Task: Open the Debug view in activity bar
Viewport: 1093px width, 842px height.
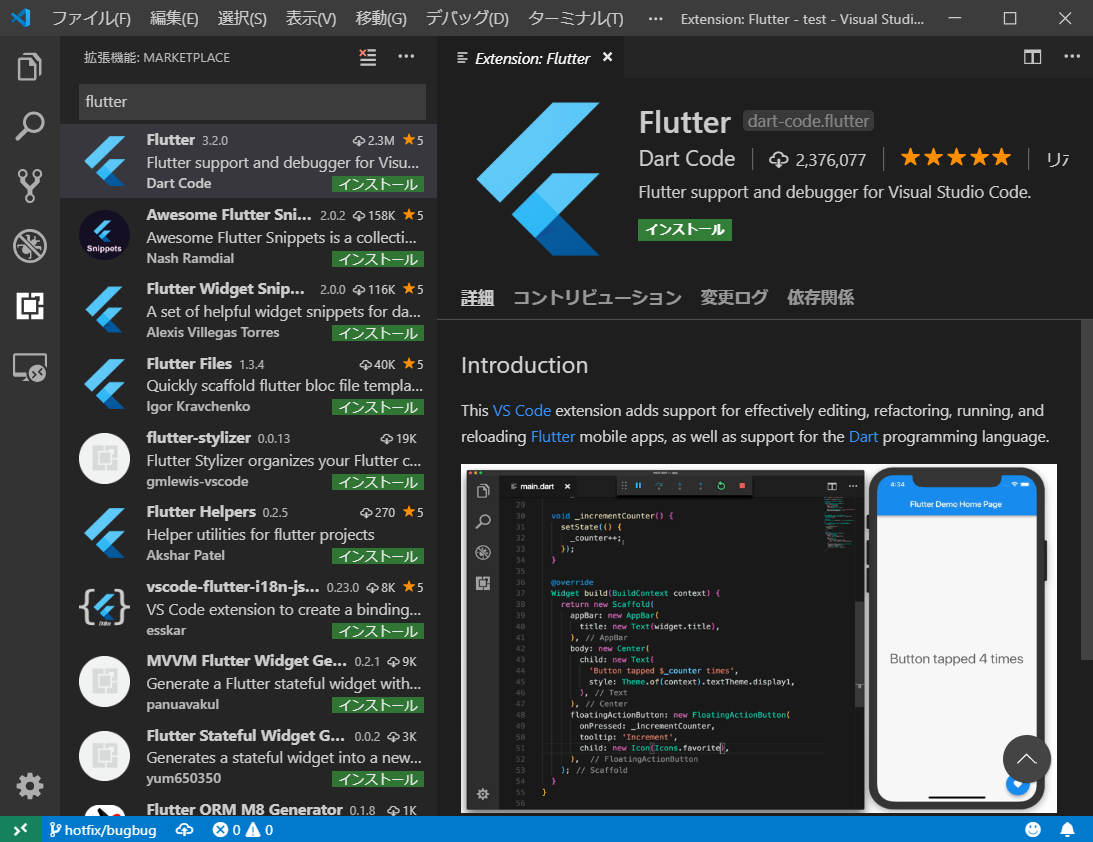Action: tap(29, 245)
